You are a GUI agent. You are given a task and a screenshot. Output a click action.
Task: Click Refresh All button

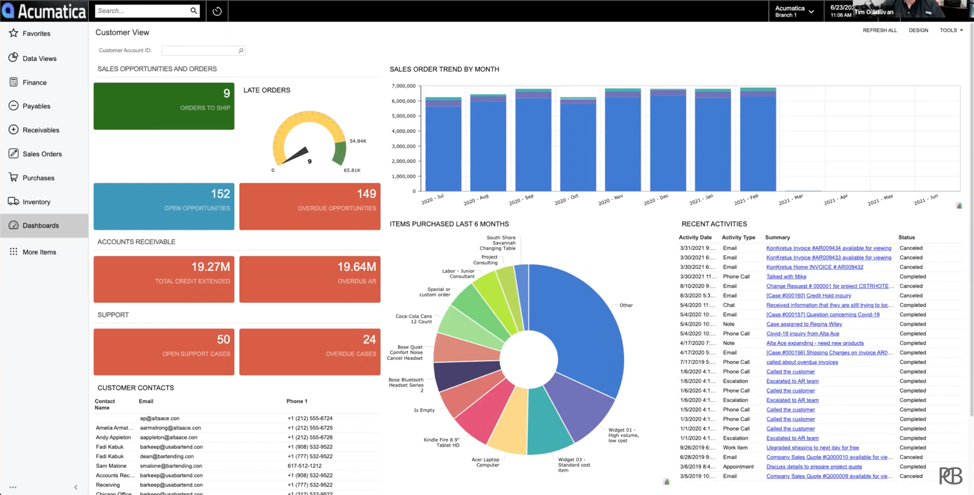[880, 30]
